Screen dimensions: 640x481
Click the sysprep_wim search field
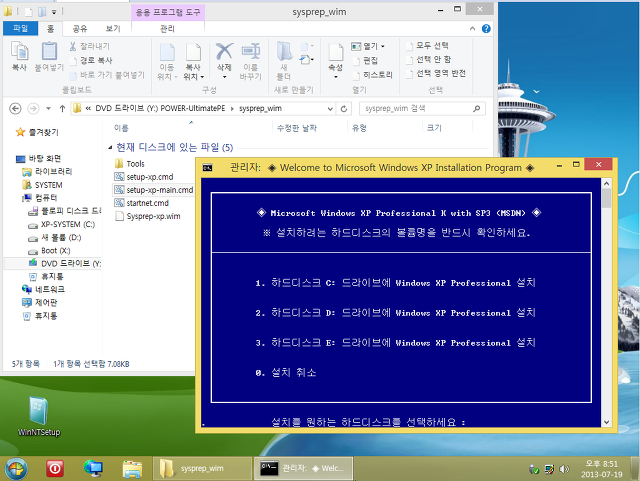point(422,109)
